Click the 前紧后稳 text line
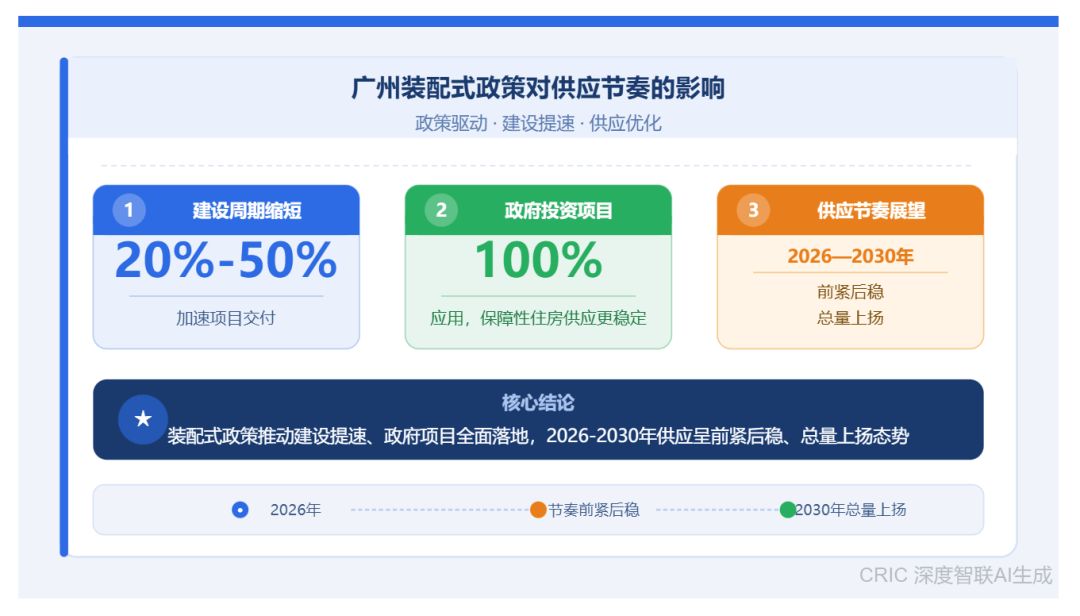This screenshot has height=616, width=1080. point(850,292)
